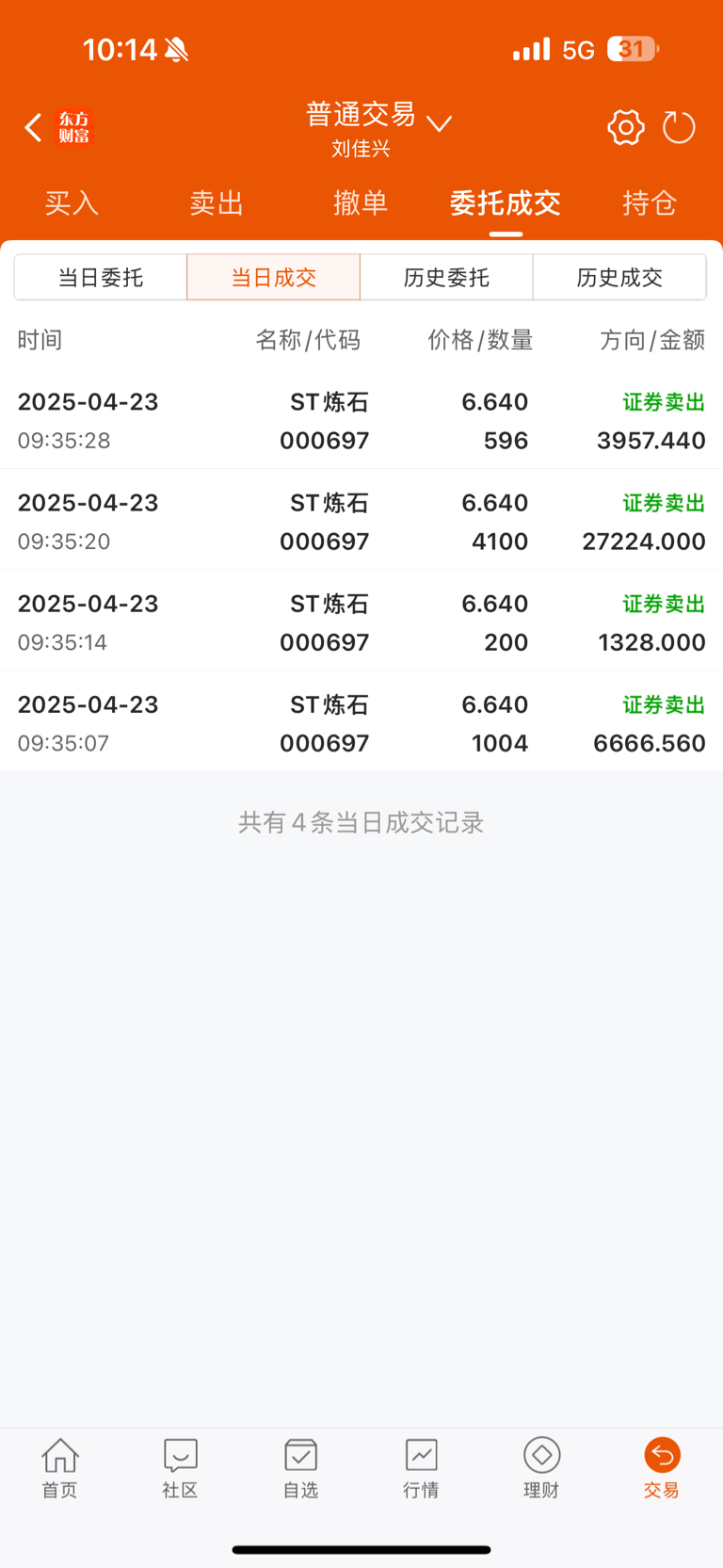Tap the refresh icon
The height and width of the screenshot is (1568, 723).
tap(679, 127)
